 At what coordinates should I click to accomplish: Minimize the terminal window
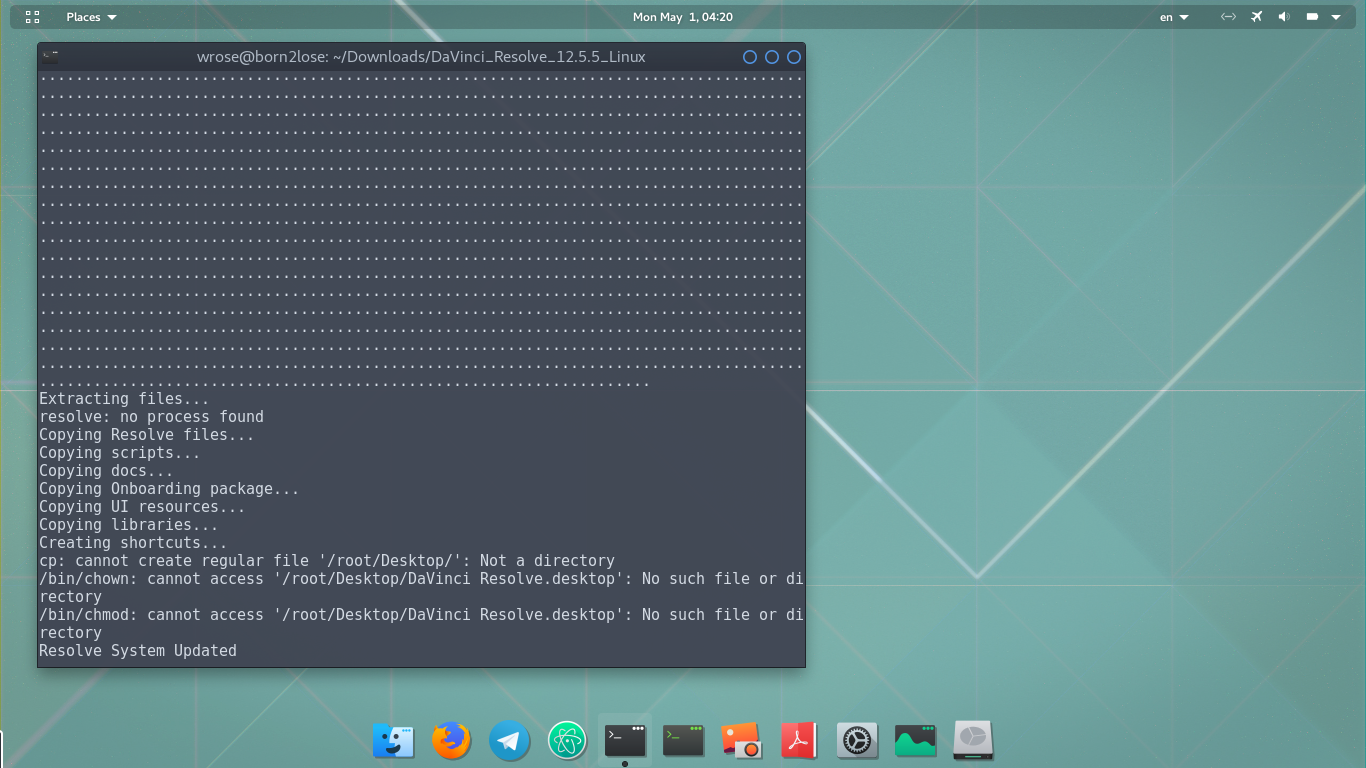(x=750, y=57)
